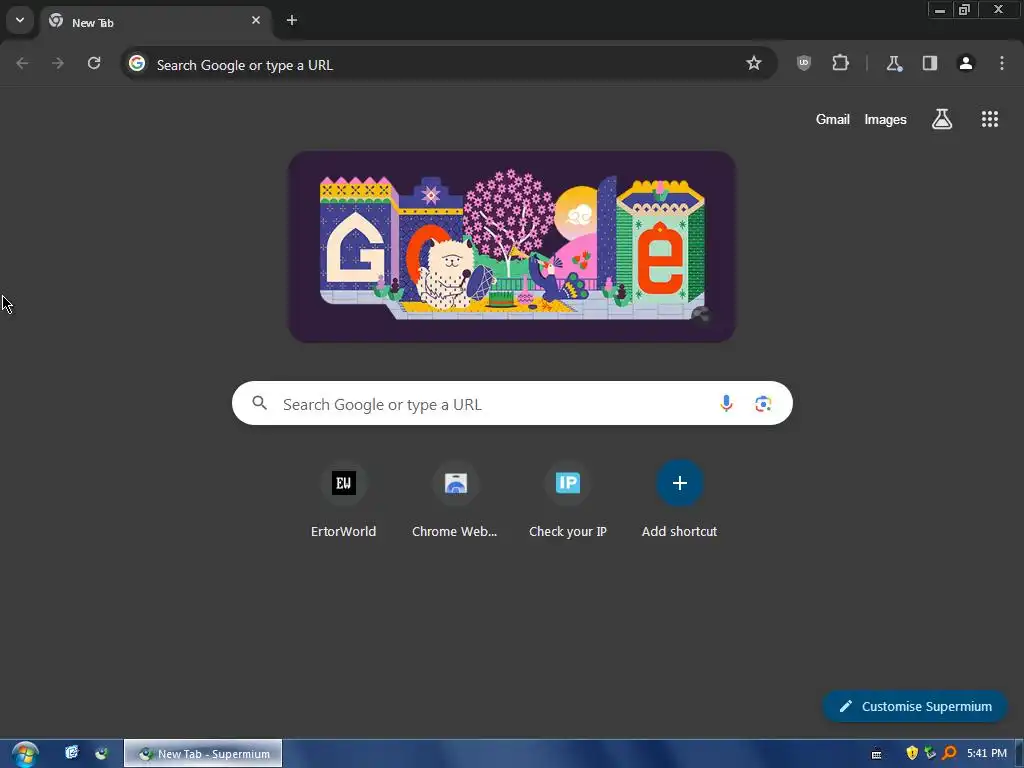Image resolution: width=1024 pixels, height=768 pixels.
Task: Focus the page's Search Google box
Action: (512, 403)
